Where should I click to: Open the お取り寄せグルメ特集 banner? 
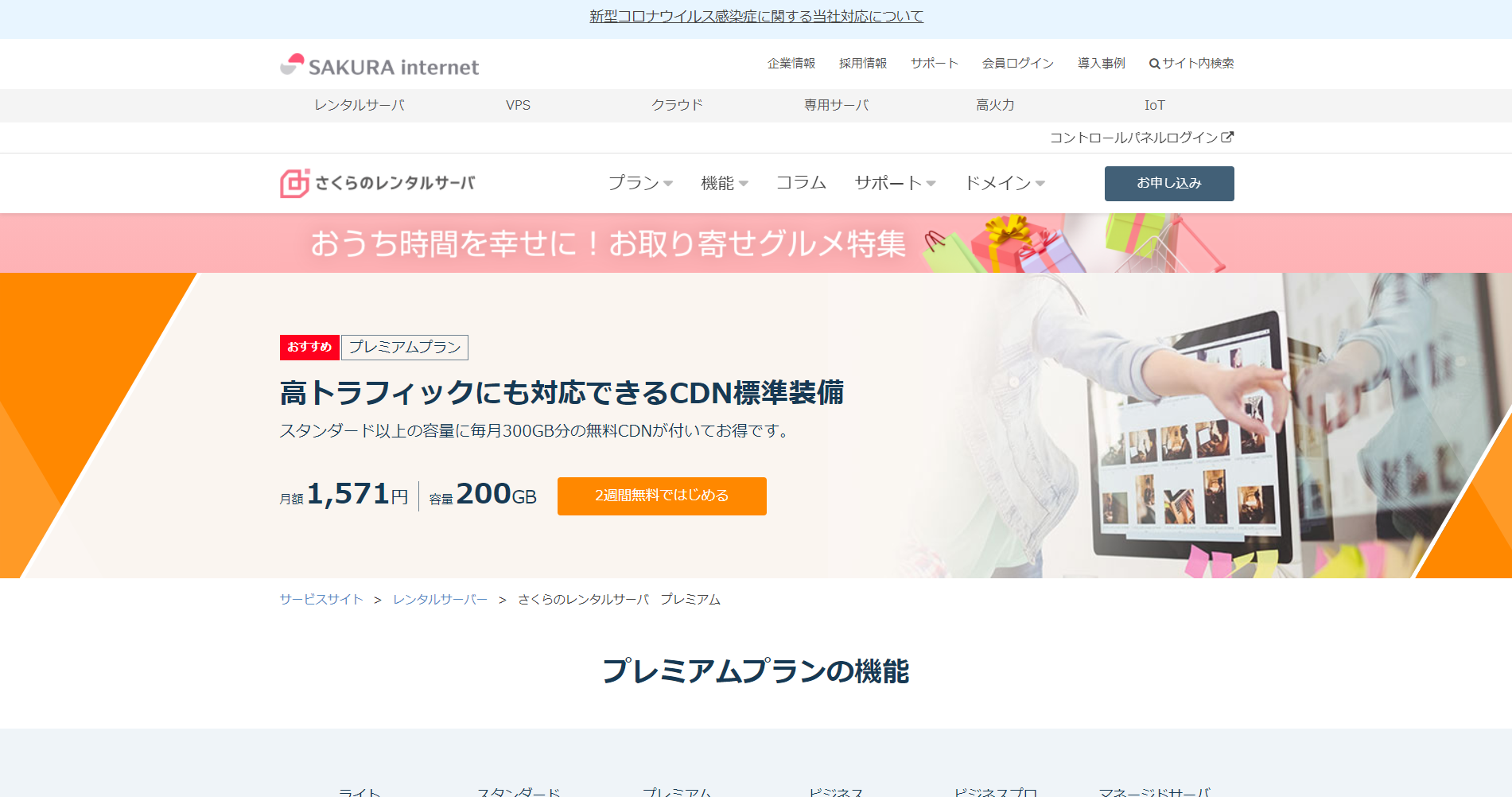[x=756, y=243]
